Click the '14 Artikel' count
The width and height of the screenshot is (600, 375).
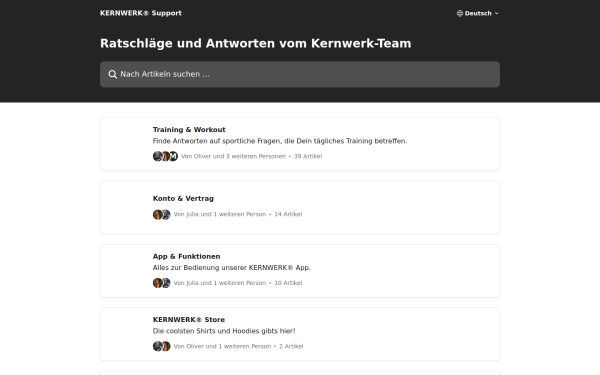[288, 214]
